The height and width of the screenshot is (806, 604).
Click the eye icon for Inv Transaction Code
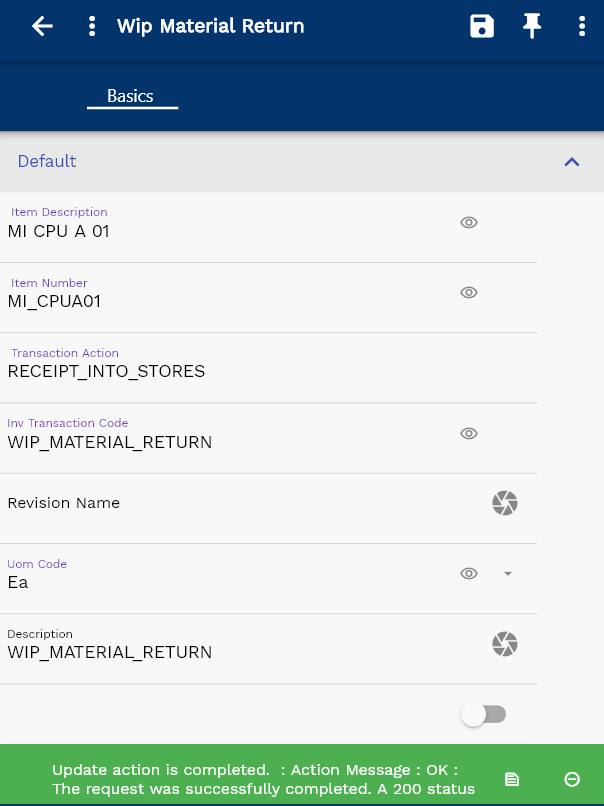point(468,433)
